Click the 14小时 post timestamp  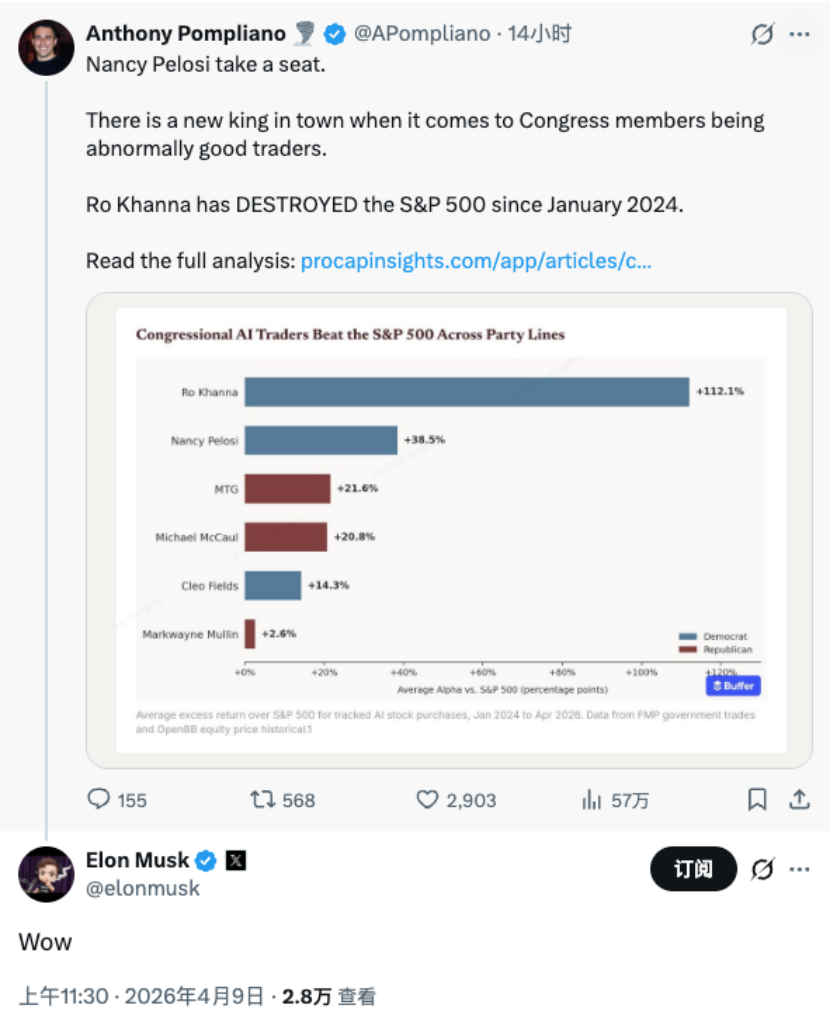tap(540, 33)
